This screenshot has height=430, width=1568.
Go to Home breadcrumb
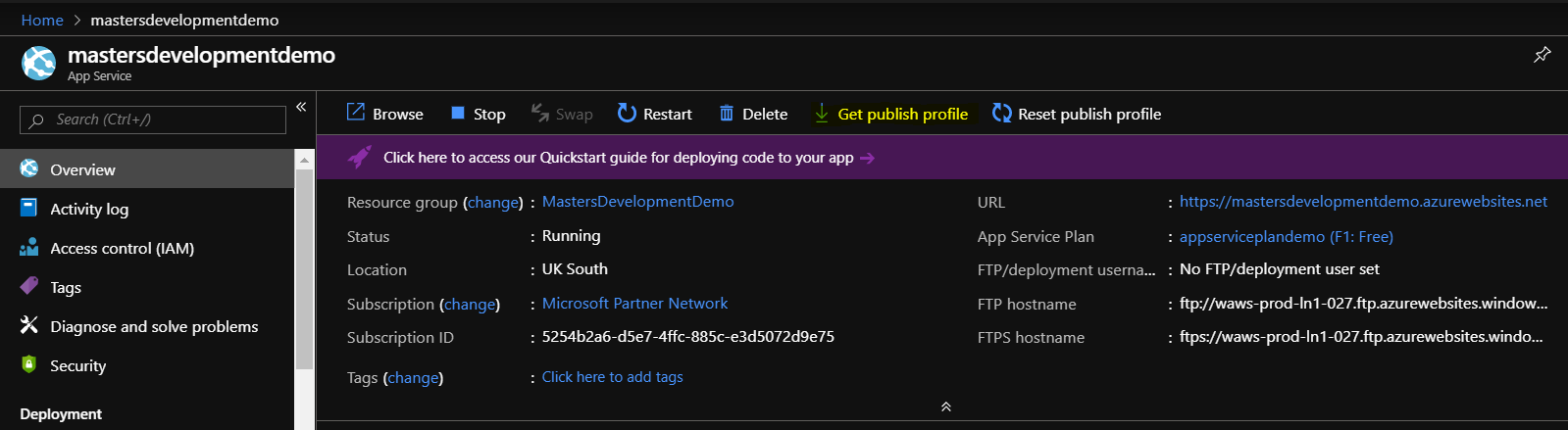pos(42,20)
